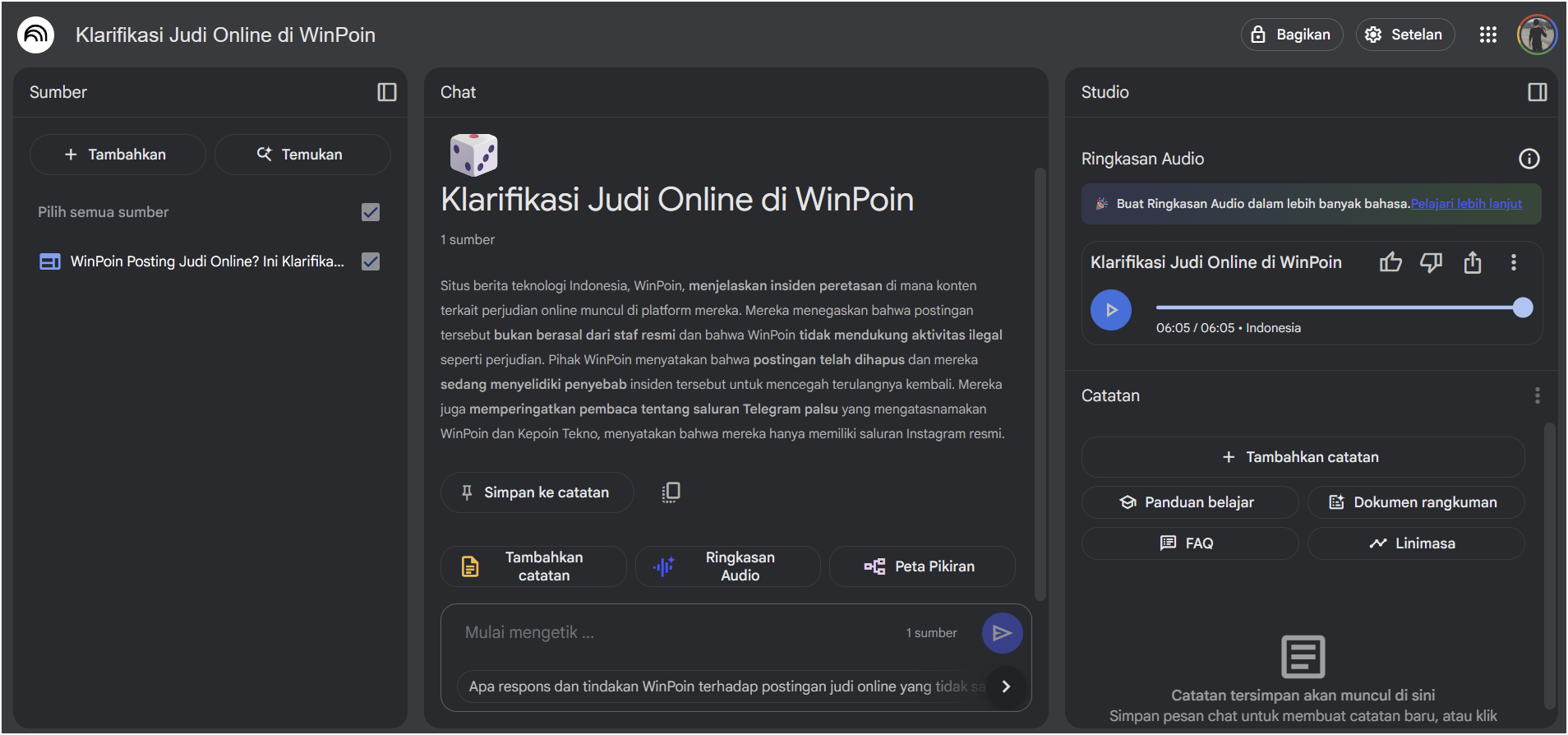
Task: Click the audio playback progress track
Action: [x=1339, y=307]
